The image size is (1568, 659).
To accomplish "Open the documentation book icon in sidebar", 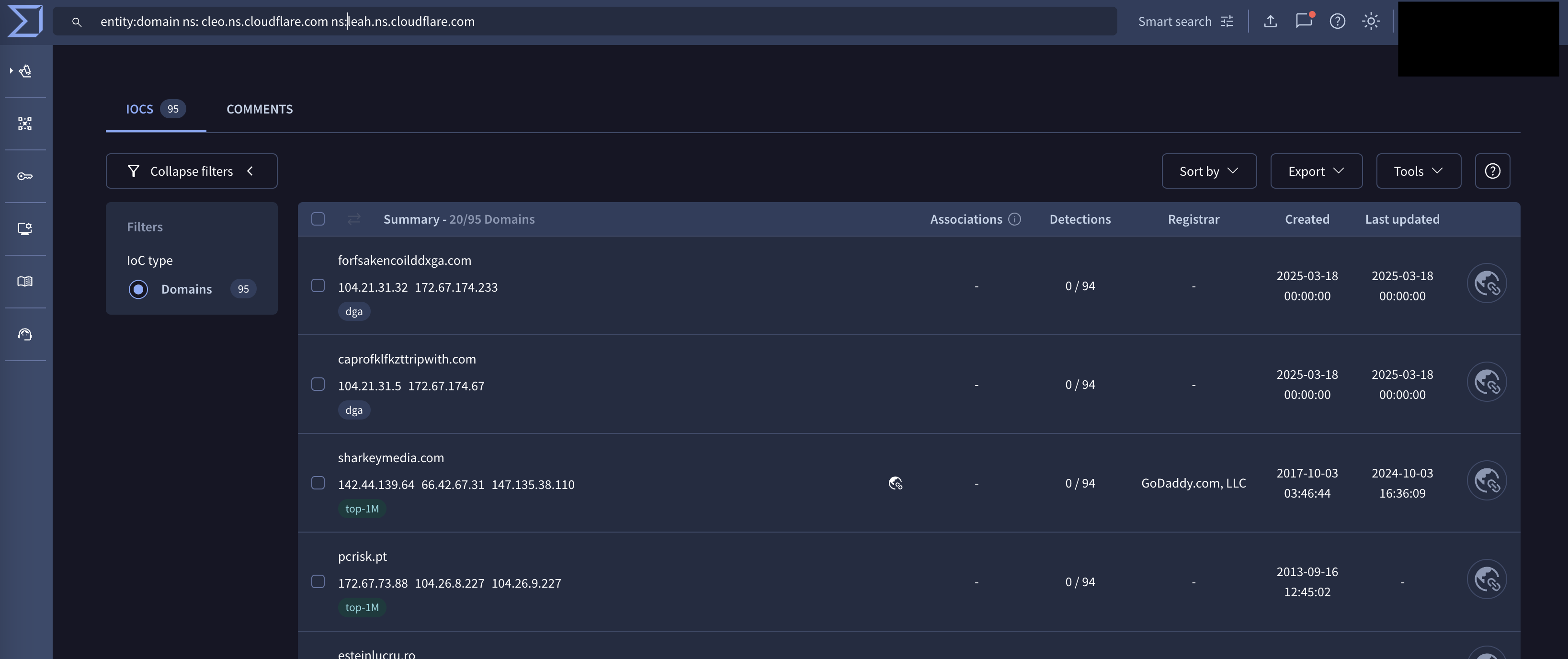I will (x=25, y=281).
